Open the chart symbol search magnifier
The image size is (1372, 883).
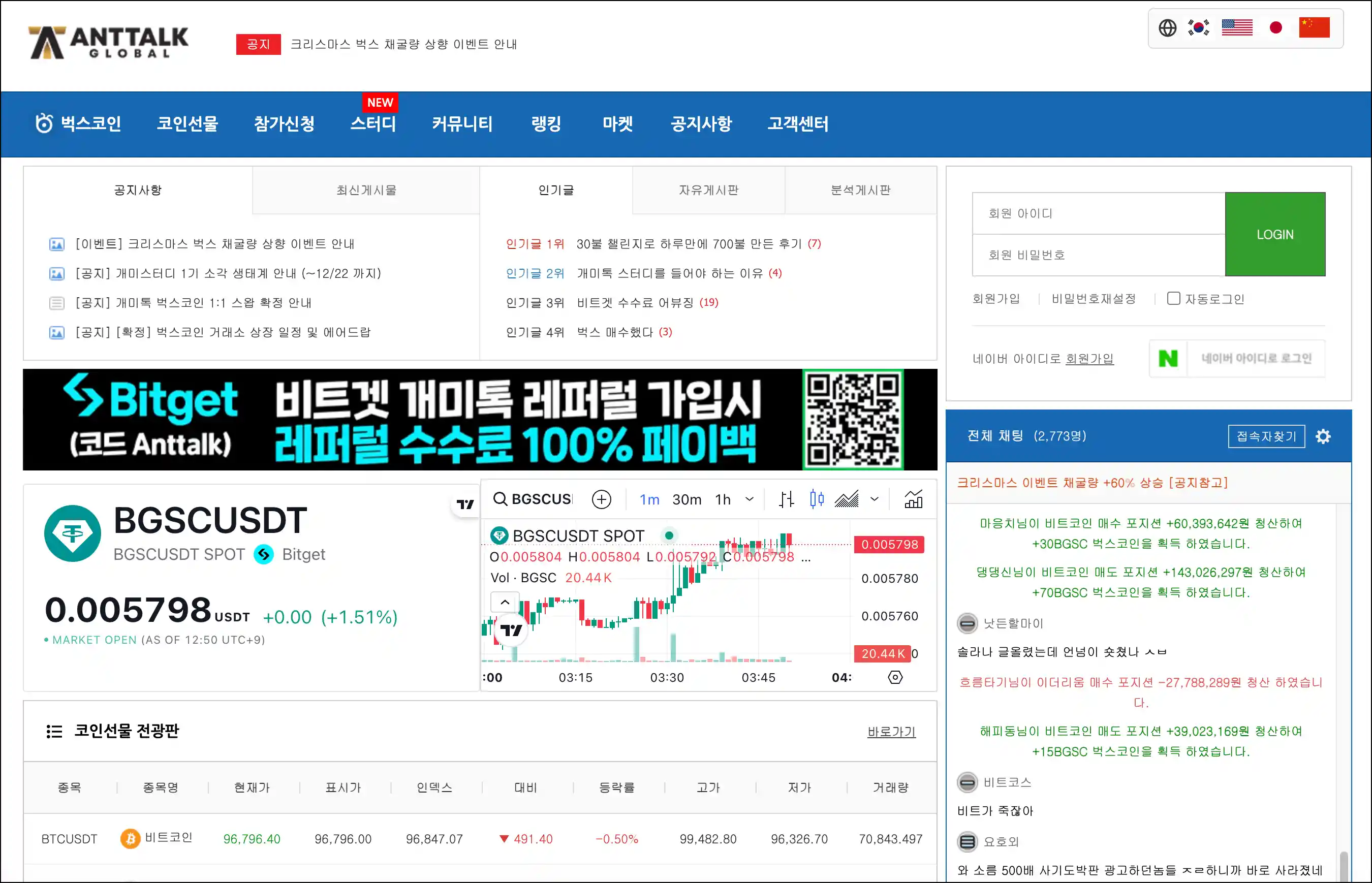500,499
